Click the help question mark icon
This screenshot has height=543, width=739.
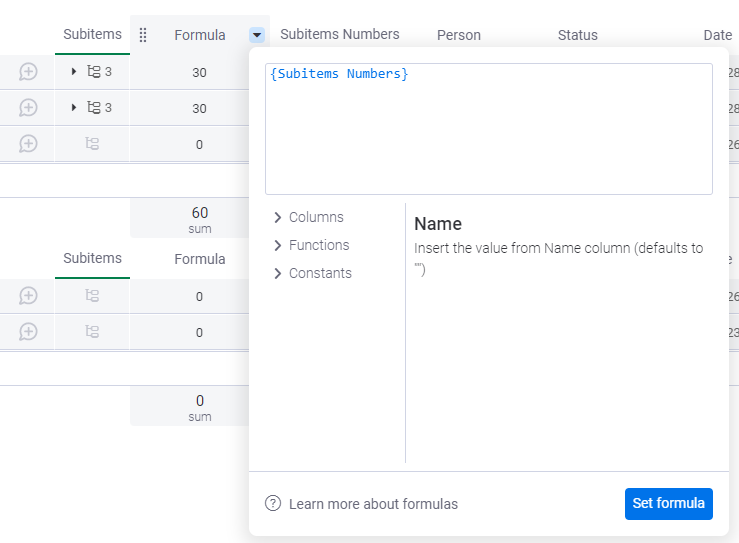pos(273,504)
